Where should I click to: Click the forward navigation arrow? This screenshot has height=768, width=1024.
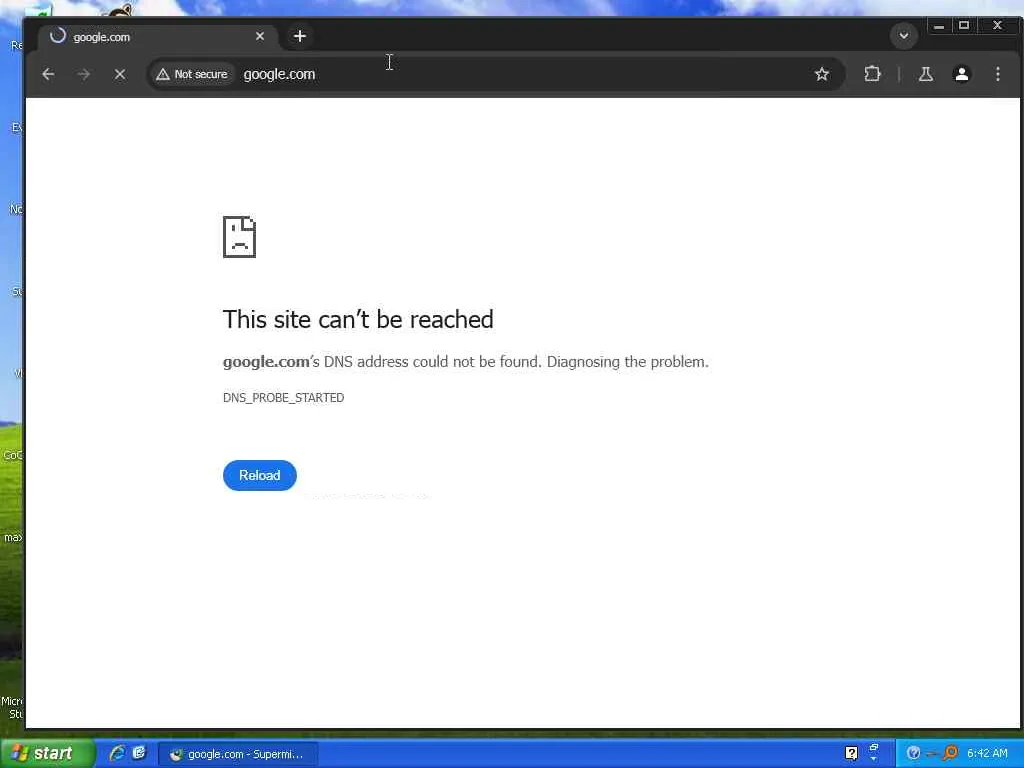tap(84, 74)
